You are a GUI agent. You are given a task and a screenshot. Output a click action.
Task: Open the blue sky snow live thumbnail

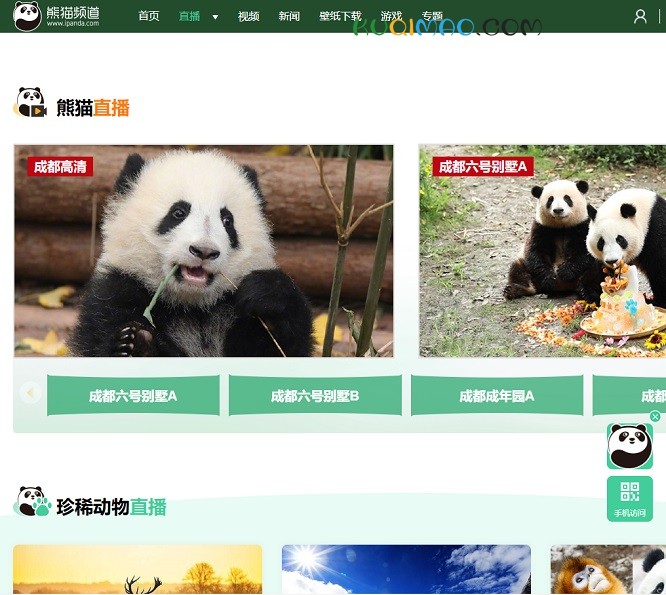406,570
